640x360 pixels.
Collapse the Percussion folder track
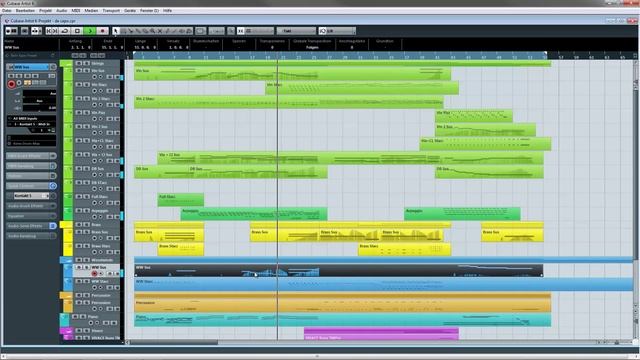pyautogui.click(x=66, y=295)
